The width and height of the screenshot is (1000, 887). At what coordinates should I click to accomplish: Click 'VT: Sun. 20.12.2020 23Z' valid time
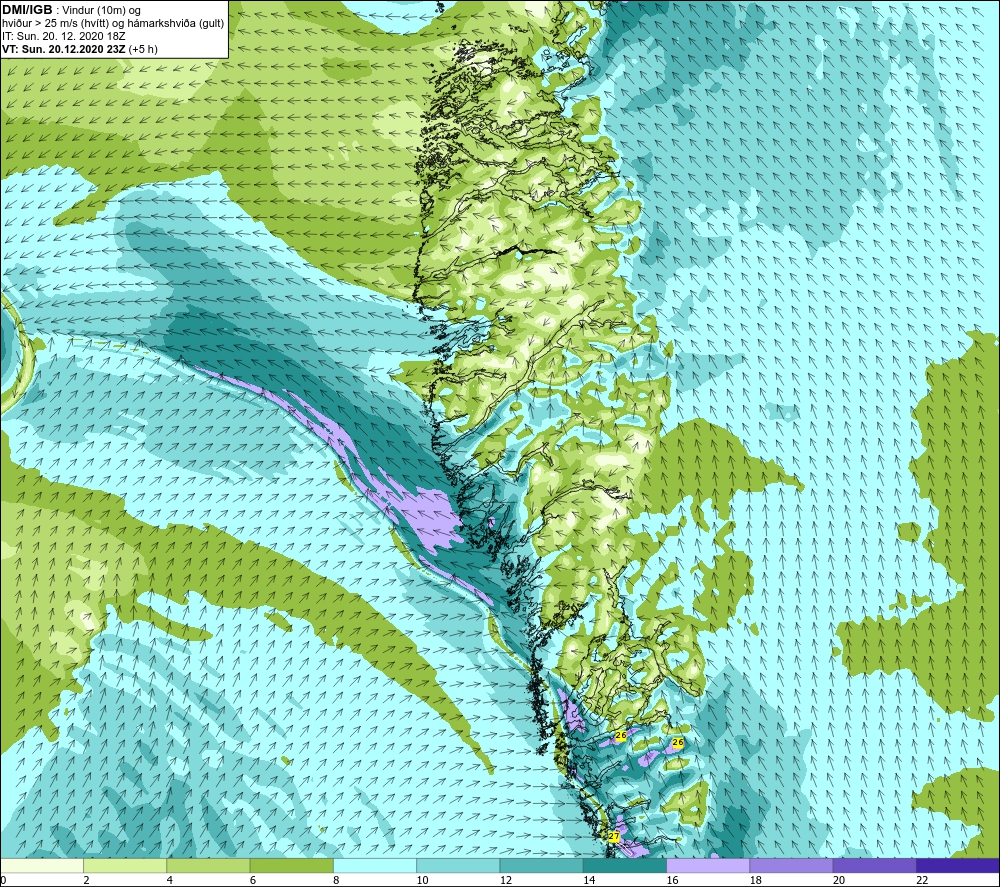[x=64, y=49]
